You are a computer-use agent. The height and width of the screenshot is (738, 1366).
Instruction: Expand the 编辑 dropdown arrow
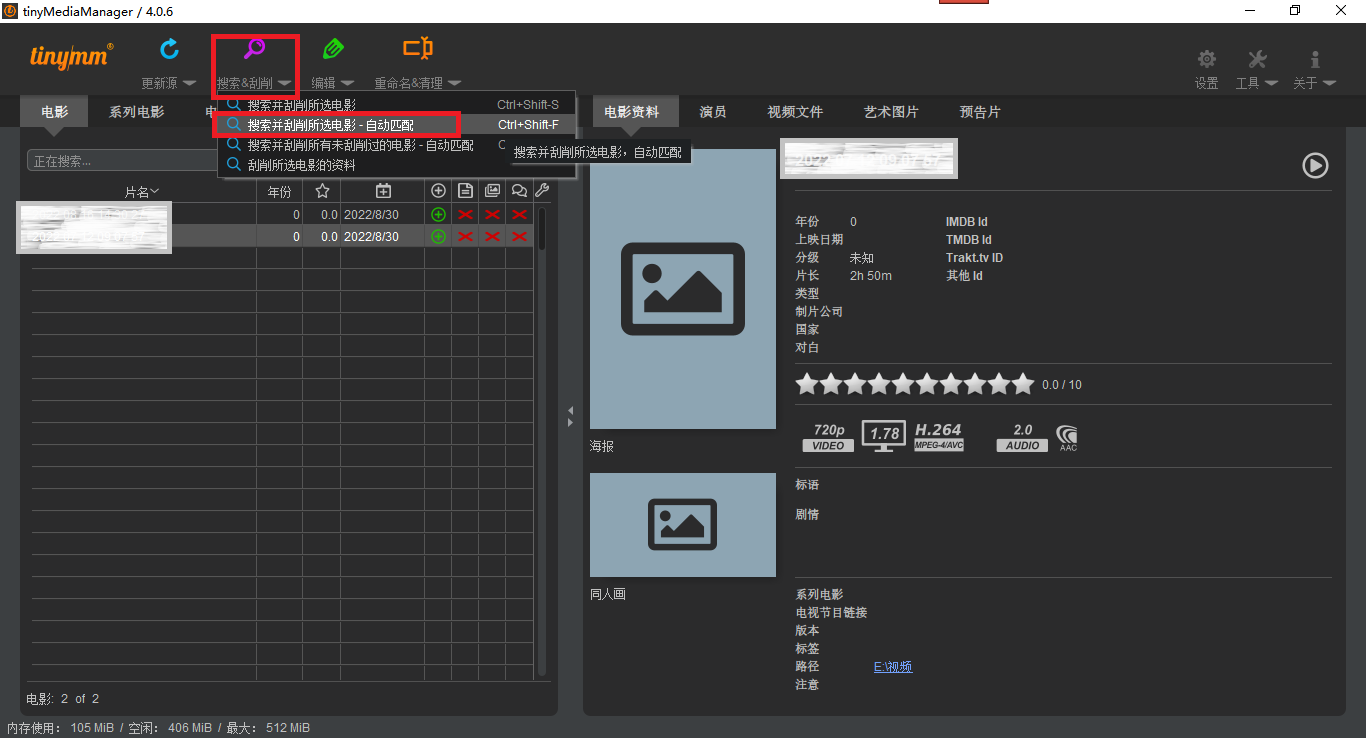tap(347, 83)
